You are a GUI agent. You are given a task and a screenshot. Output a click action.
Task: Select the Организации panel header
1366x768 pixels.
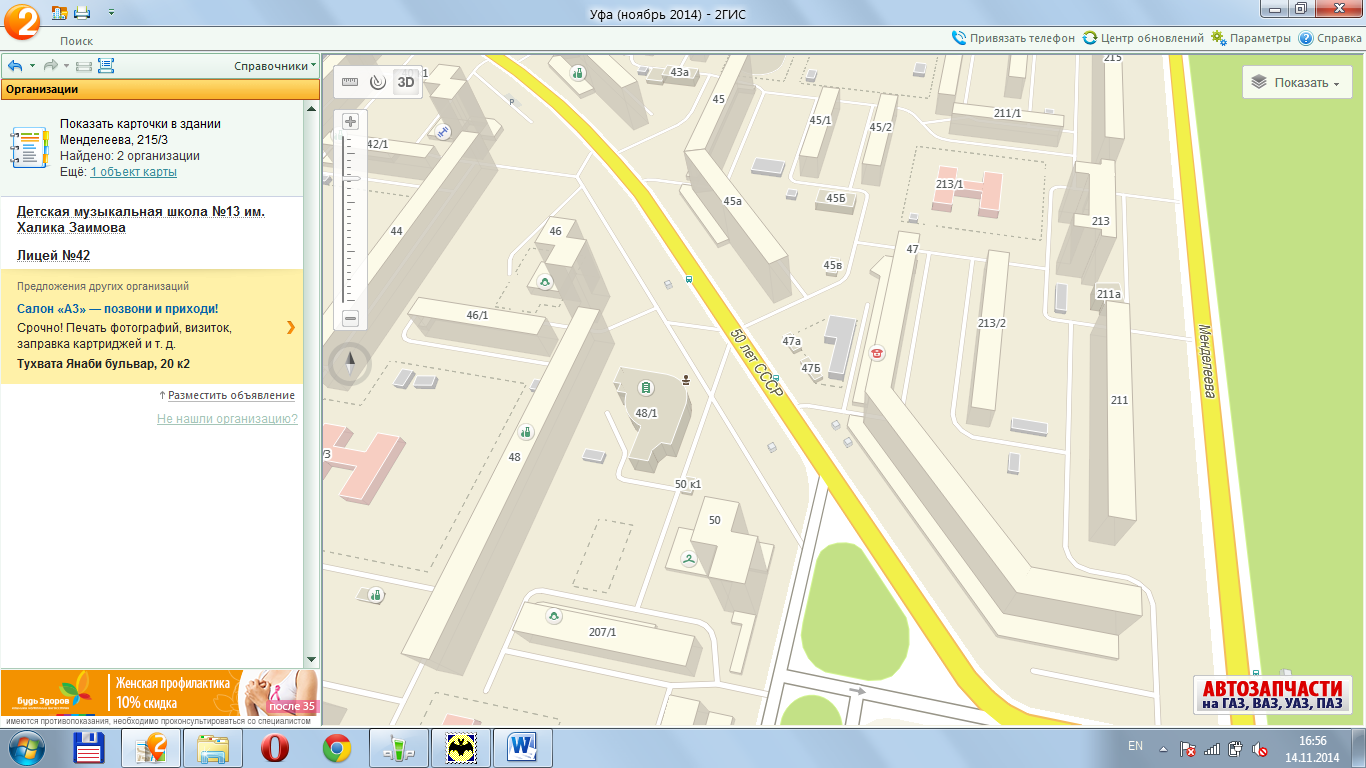pyautogui.click(x=160, y=89)
